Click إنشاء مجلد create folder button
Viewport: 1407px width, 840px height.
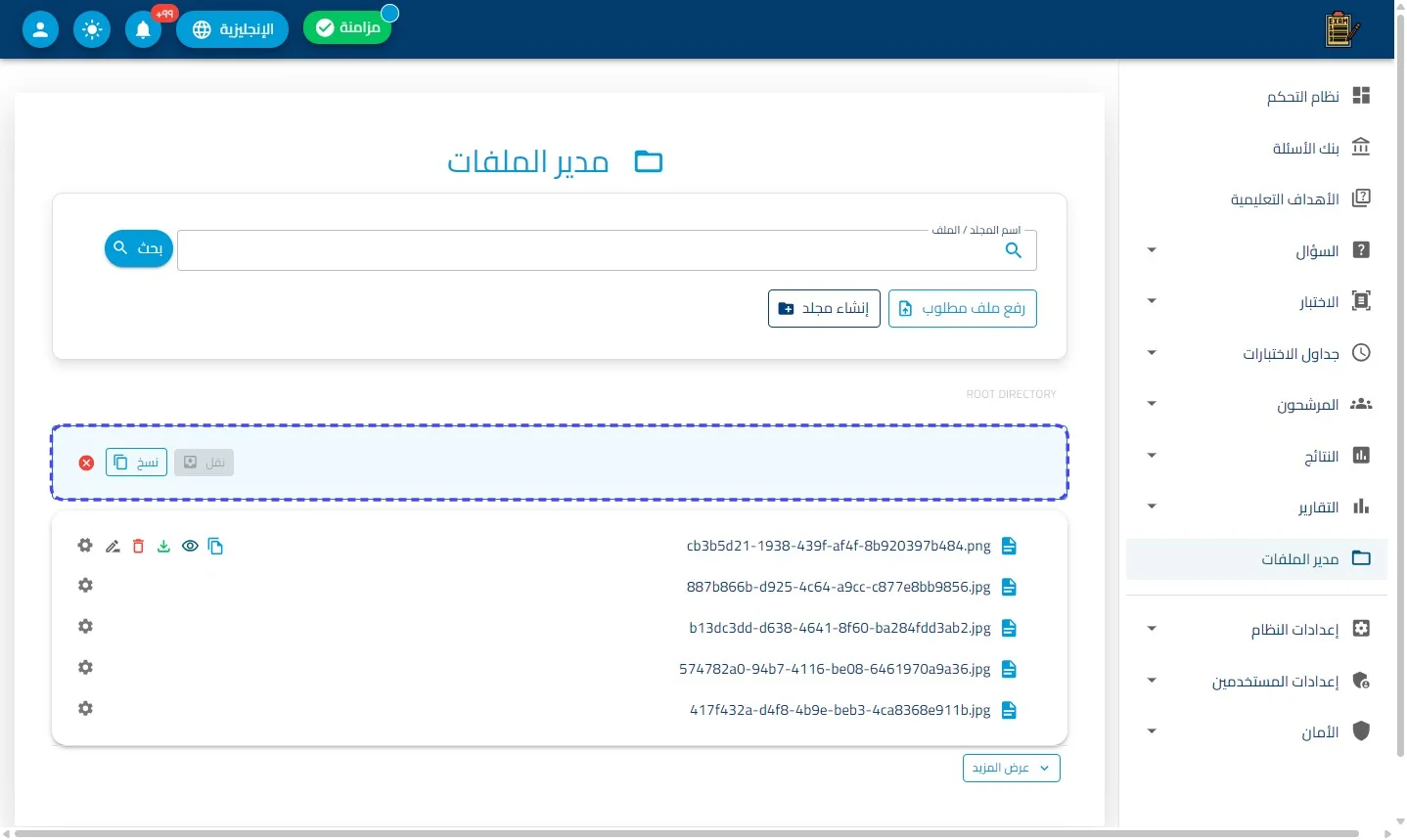click(824, 309)
